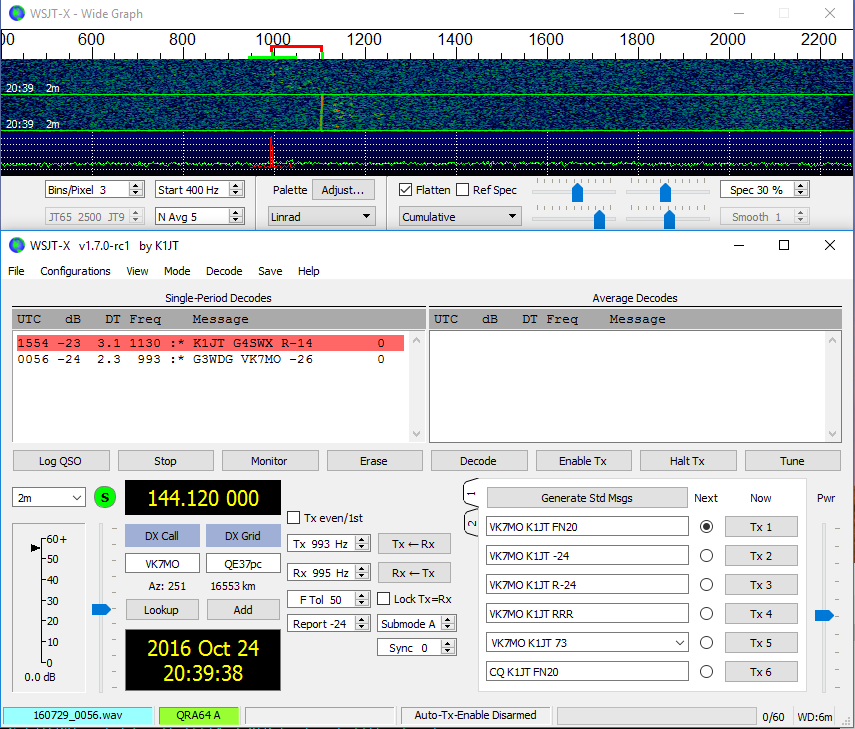Select the Next radio for VK7MO K1JT FN20
855x729 pixels.
pyautogui.click(x=706, y=527)
